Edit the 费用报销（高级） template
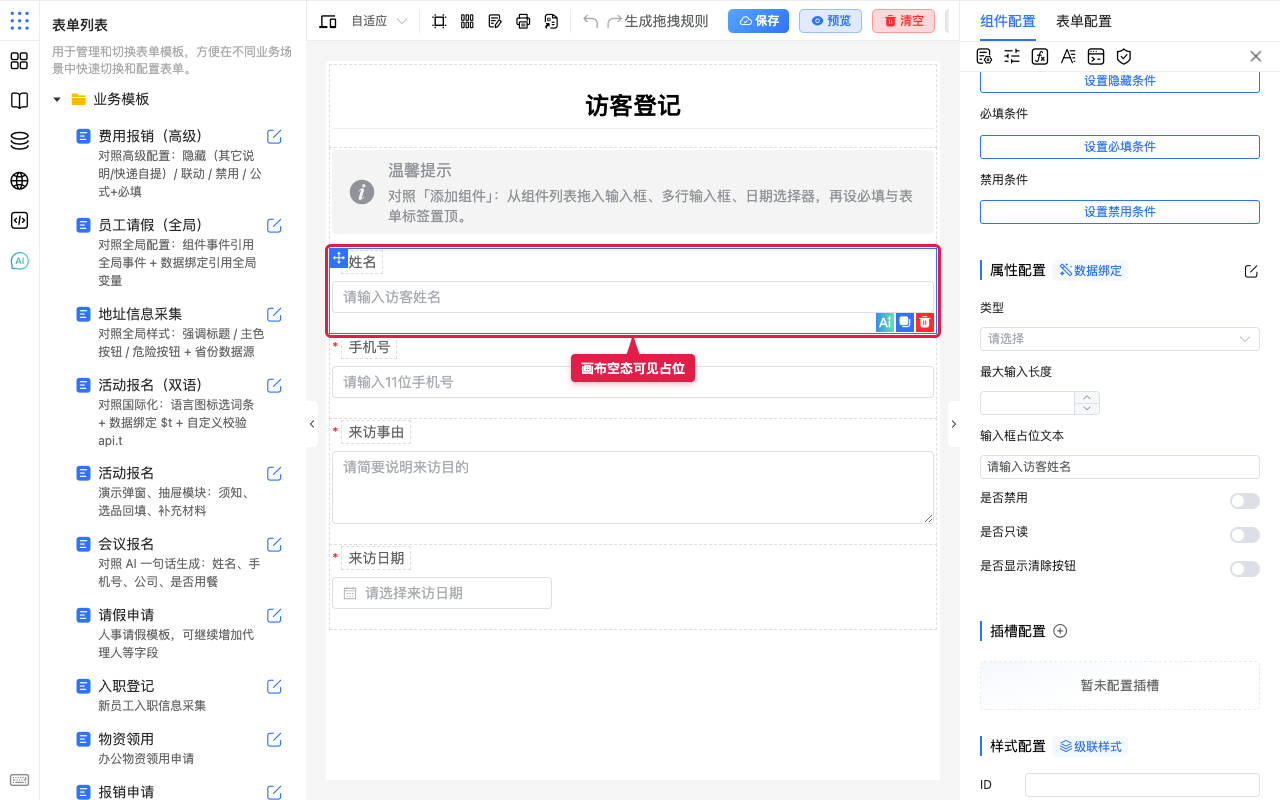The image size is (1280, 800). tap(274, 136)
